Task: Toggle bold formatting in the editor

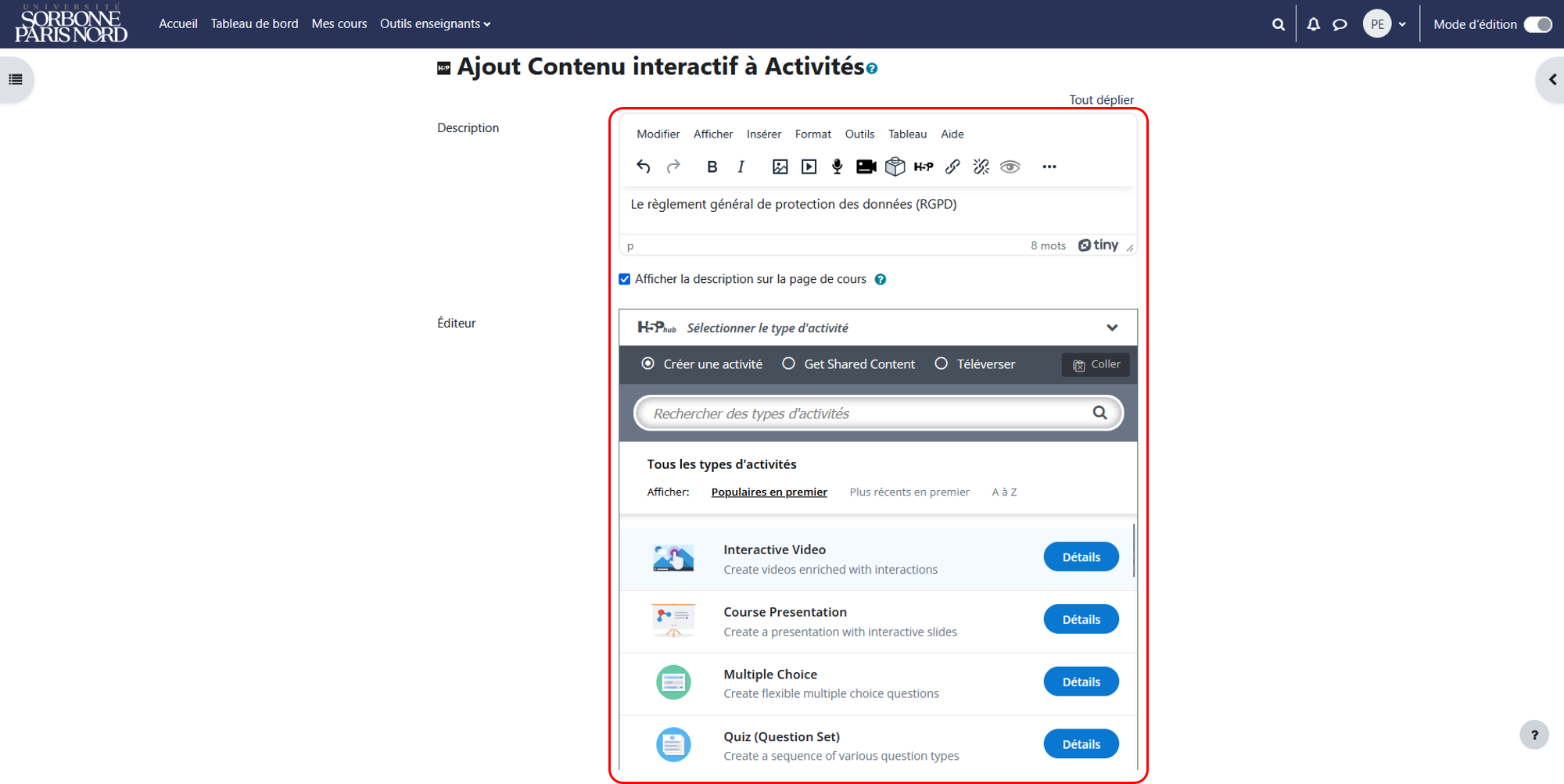Action: coord(712,166)
